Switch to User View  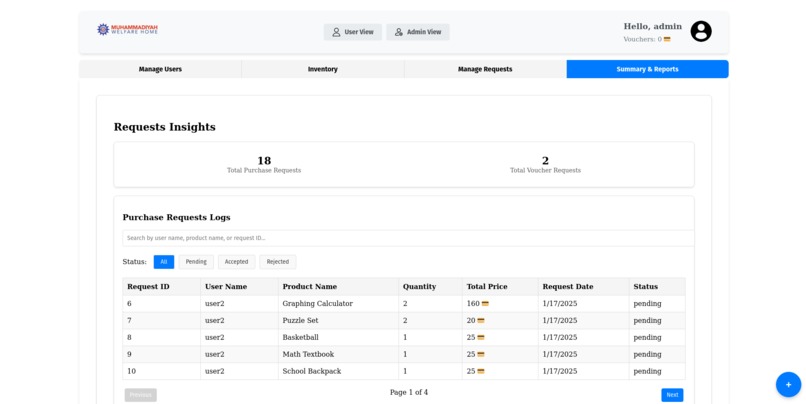click(353, 32)
